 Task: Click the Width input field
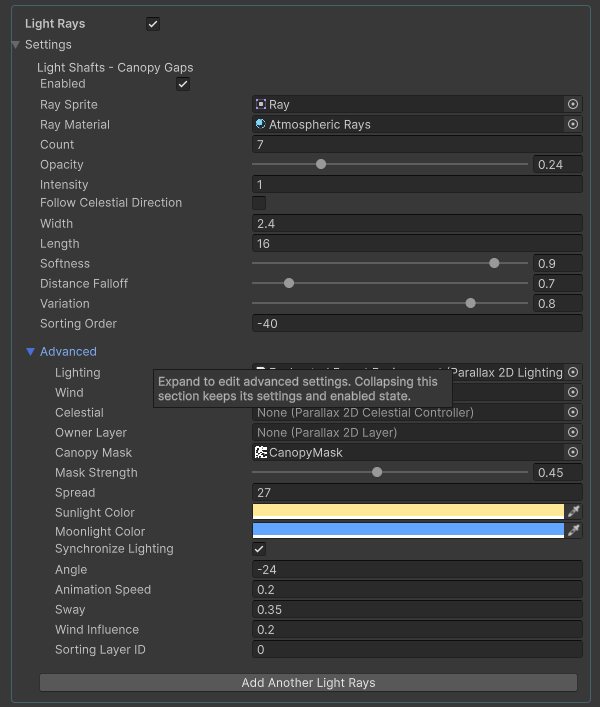417,223
